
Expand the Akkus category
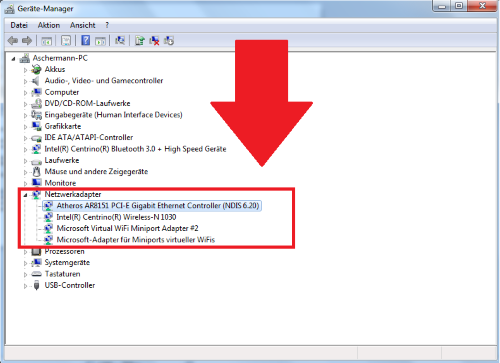click(25, 70)
